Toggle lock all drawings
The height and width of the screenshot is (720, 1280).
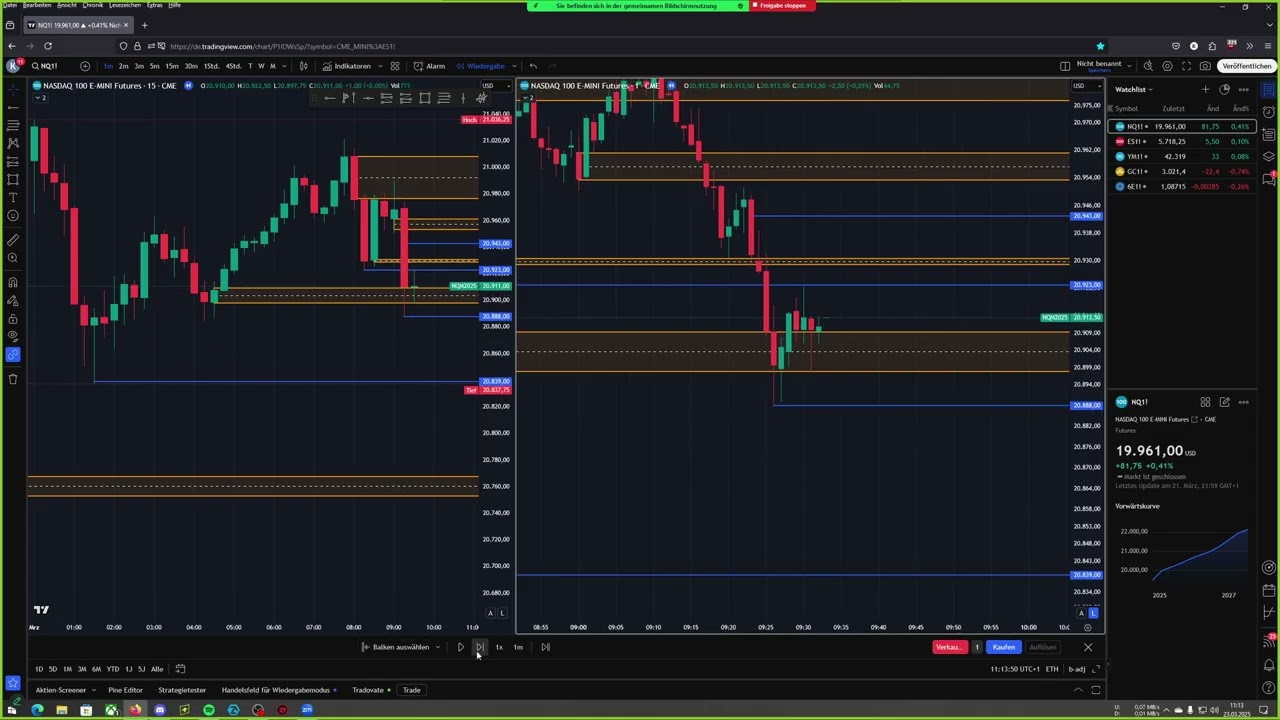pyautogui.click(x=13, y=318)
